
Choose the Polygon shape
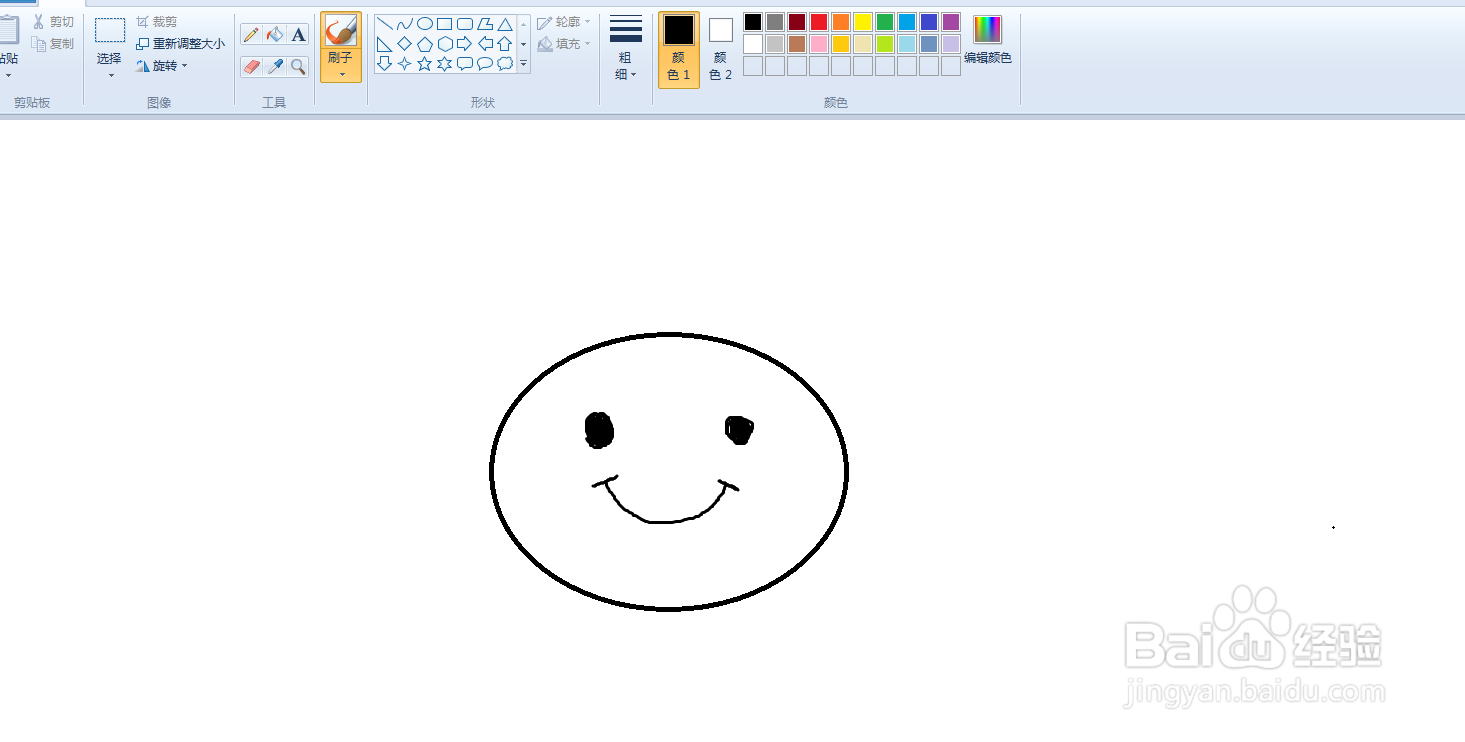[x=485, y=24]
